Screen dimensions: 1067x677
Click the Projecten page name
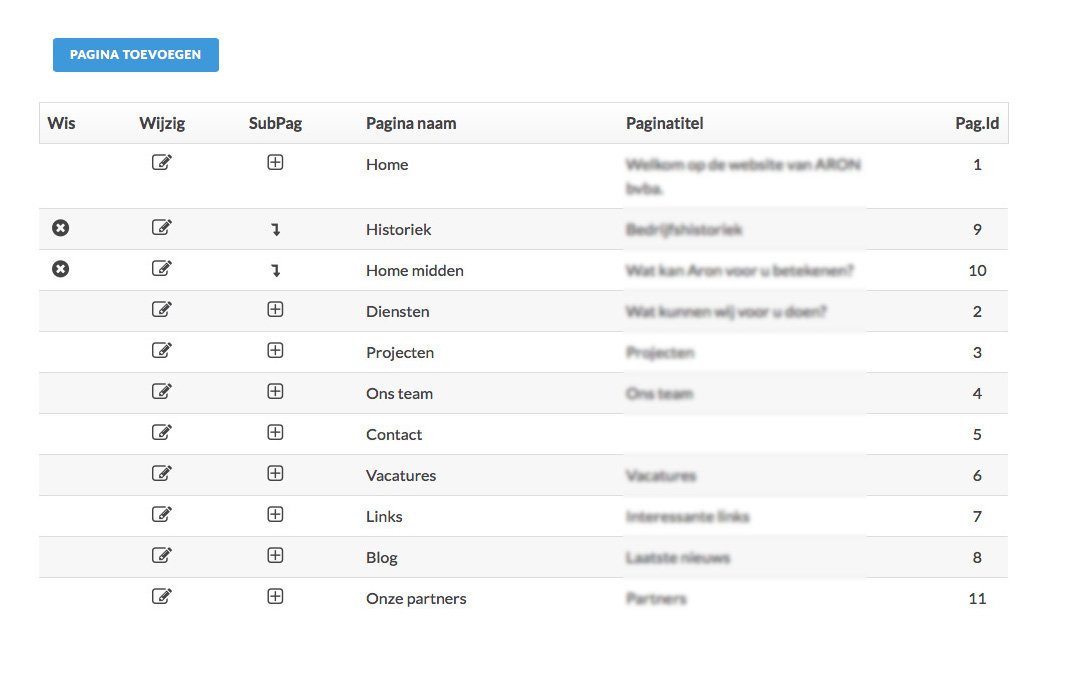400,352
